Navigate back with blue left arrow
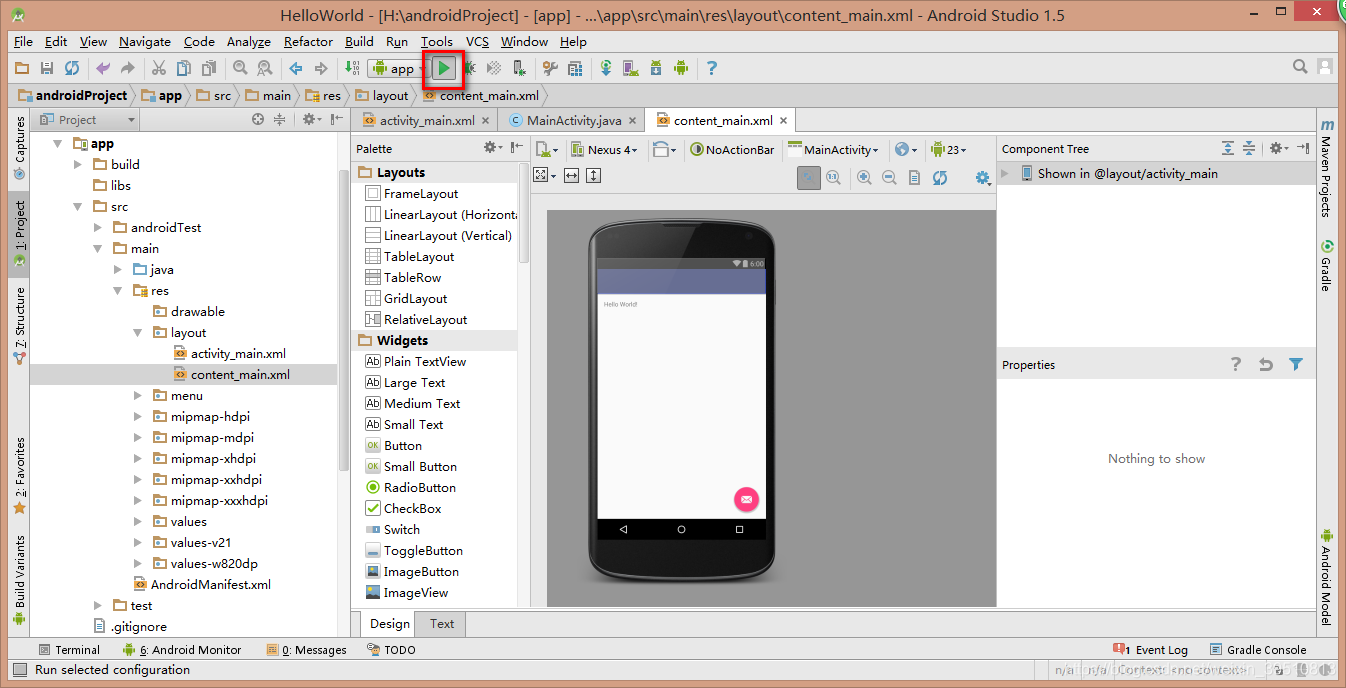This screenshot has width=1346, height=688. [x=296, y=68]
